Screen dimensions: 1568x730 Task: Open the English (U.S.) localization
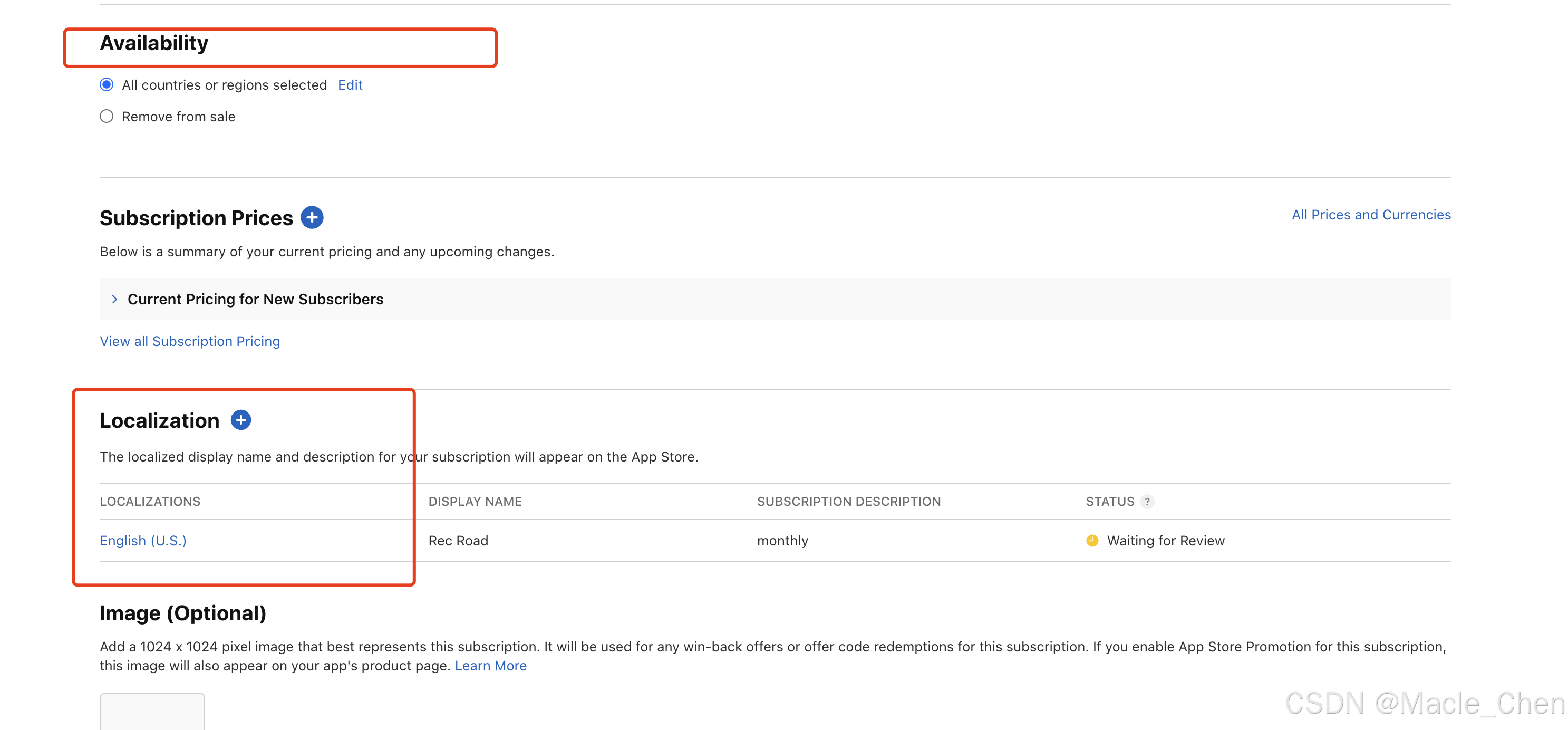143,541
